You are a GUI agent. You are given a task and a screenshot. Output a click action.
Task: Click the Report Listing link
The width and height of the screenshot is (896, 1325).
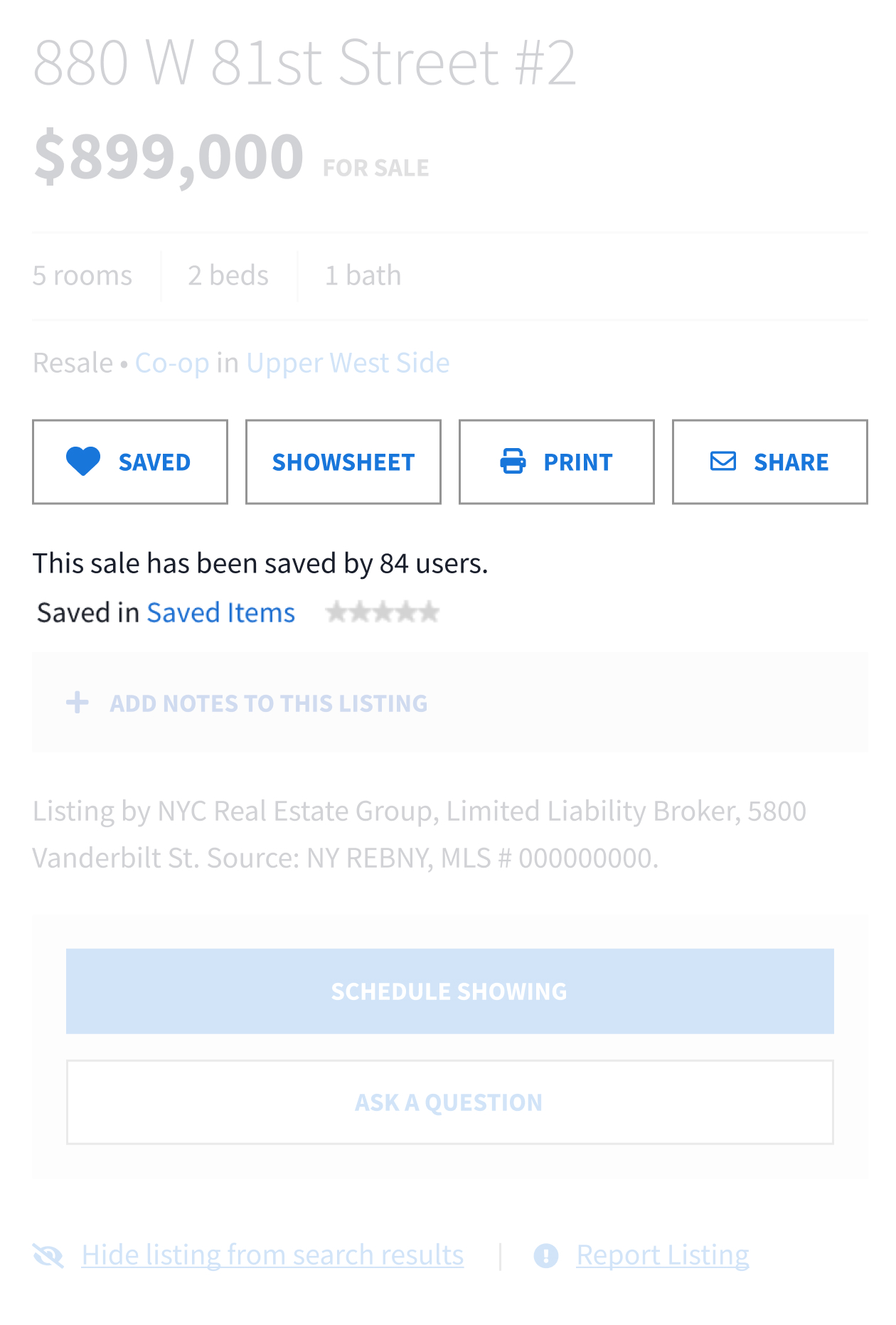pos(663,1255)
